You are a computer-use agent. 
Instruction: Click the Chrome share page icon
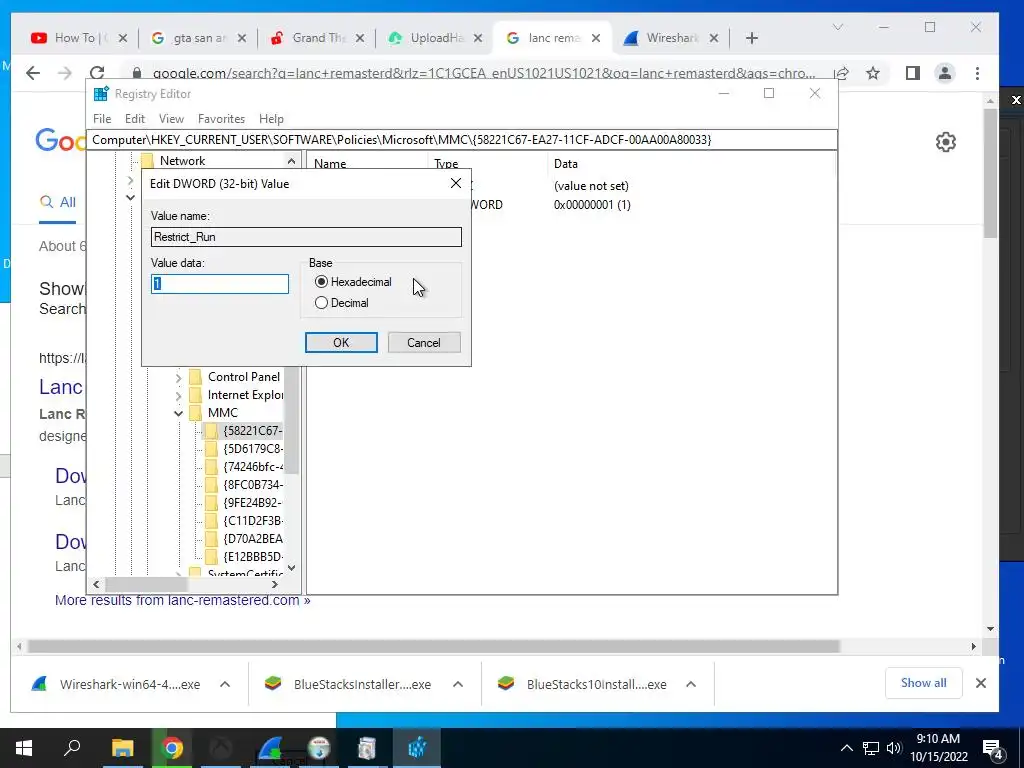[x=842, y=73]
